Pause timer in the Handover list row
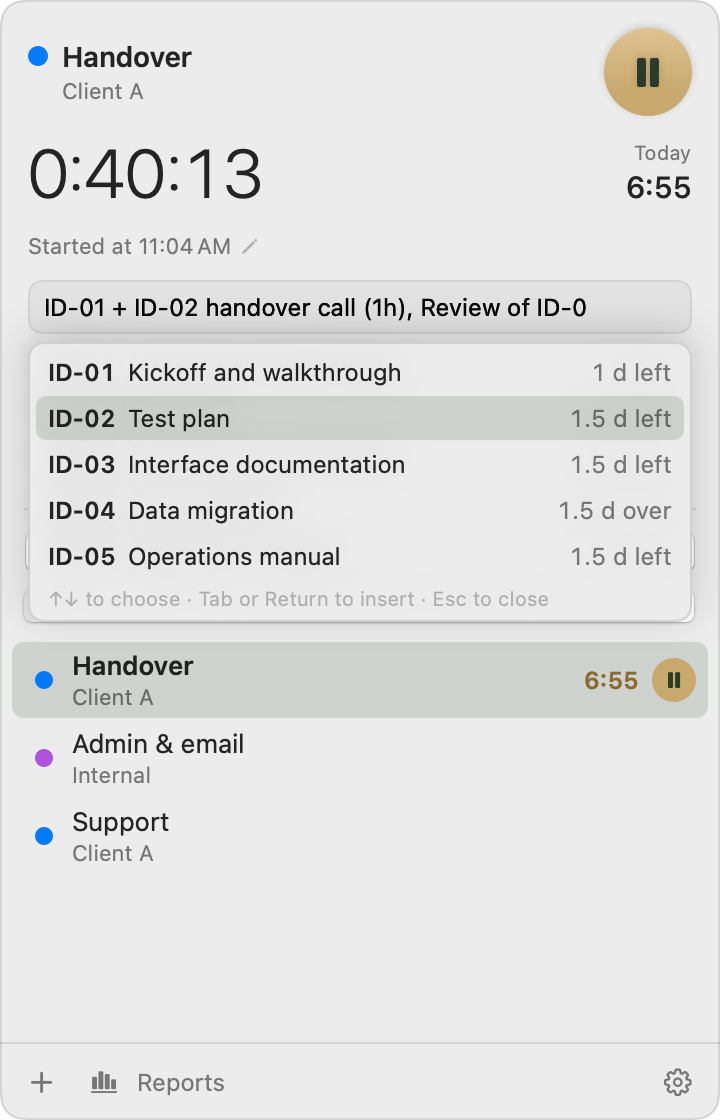The width and height of the screenshot is (720, 1120). [674, 680]
